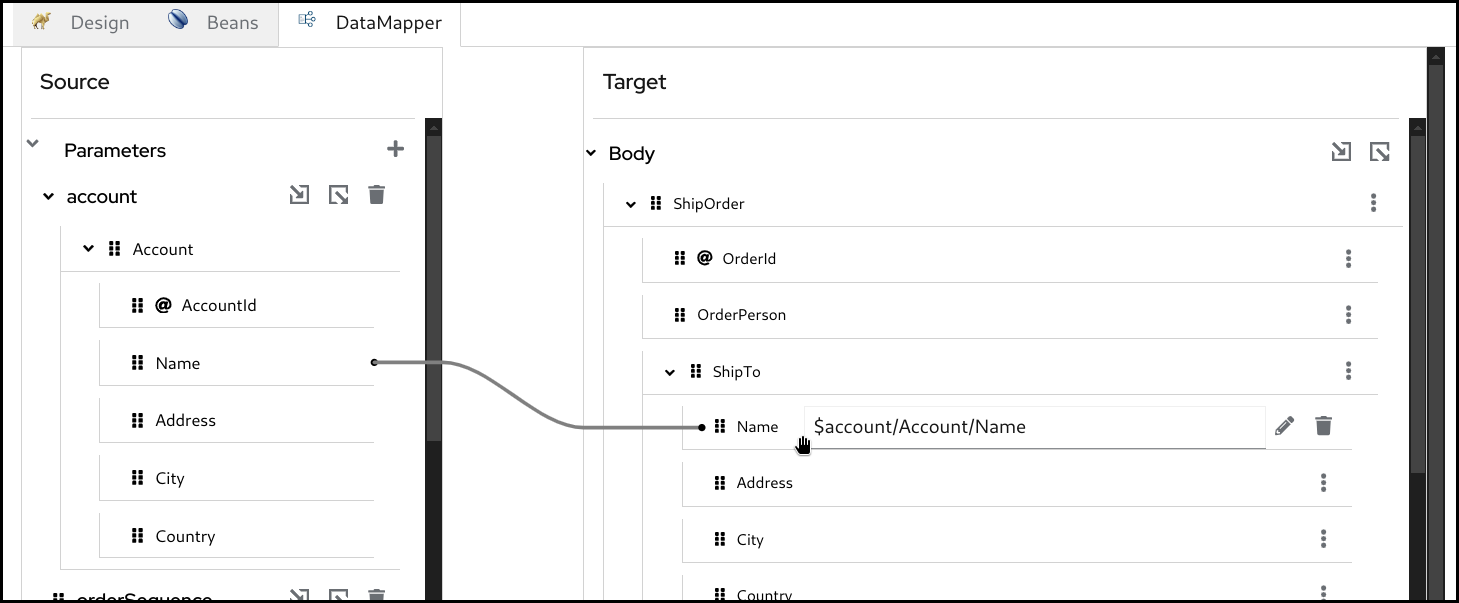The width and height of the screenshot is (1459, 603).
Task: Click attach schema icon for target Body
Action: pos(1341,152)
